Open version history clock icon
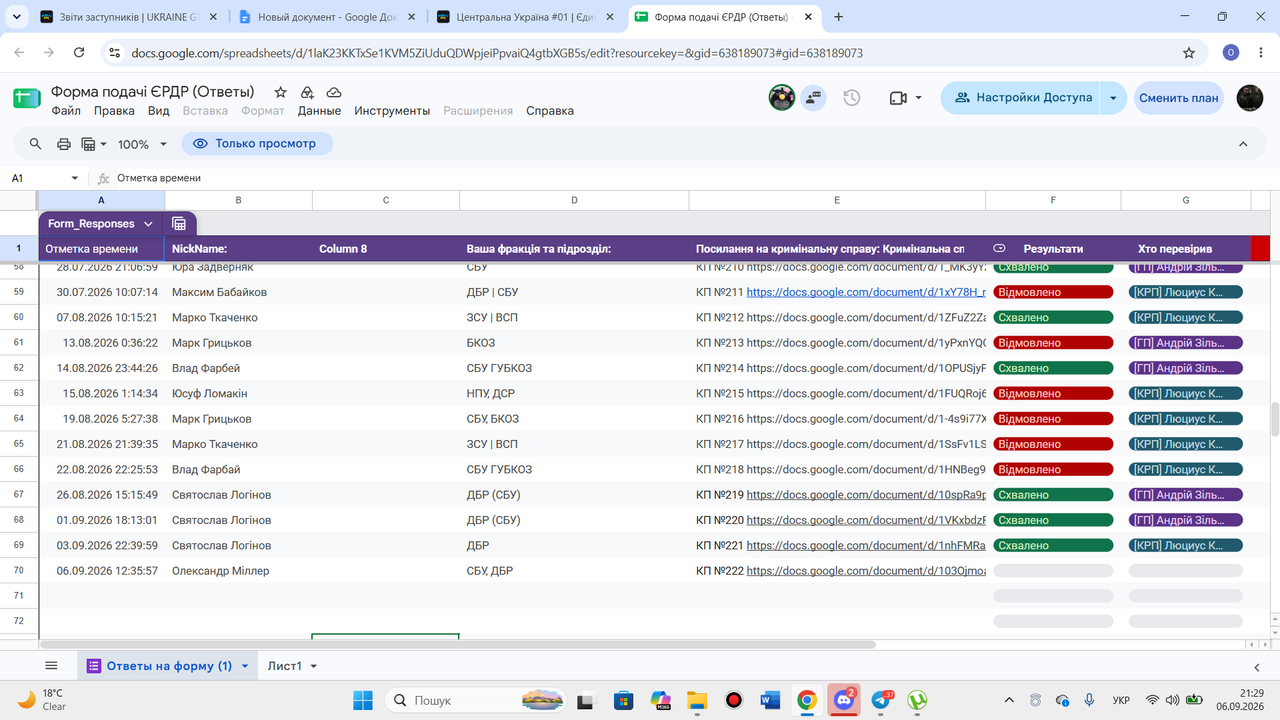The image size is (1280, 720). pos(852,98)
